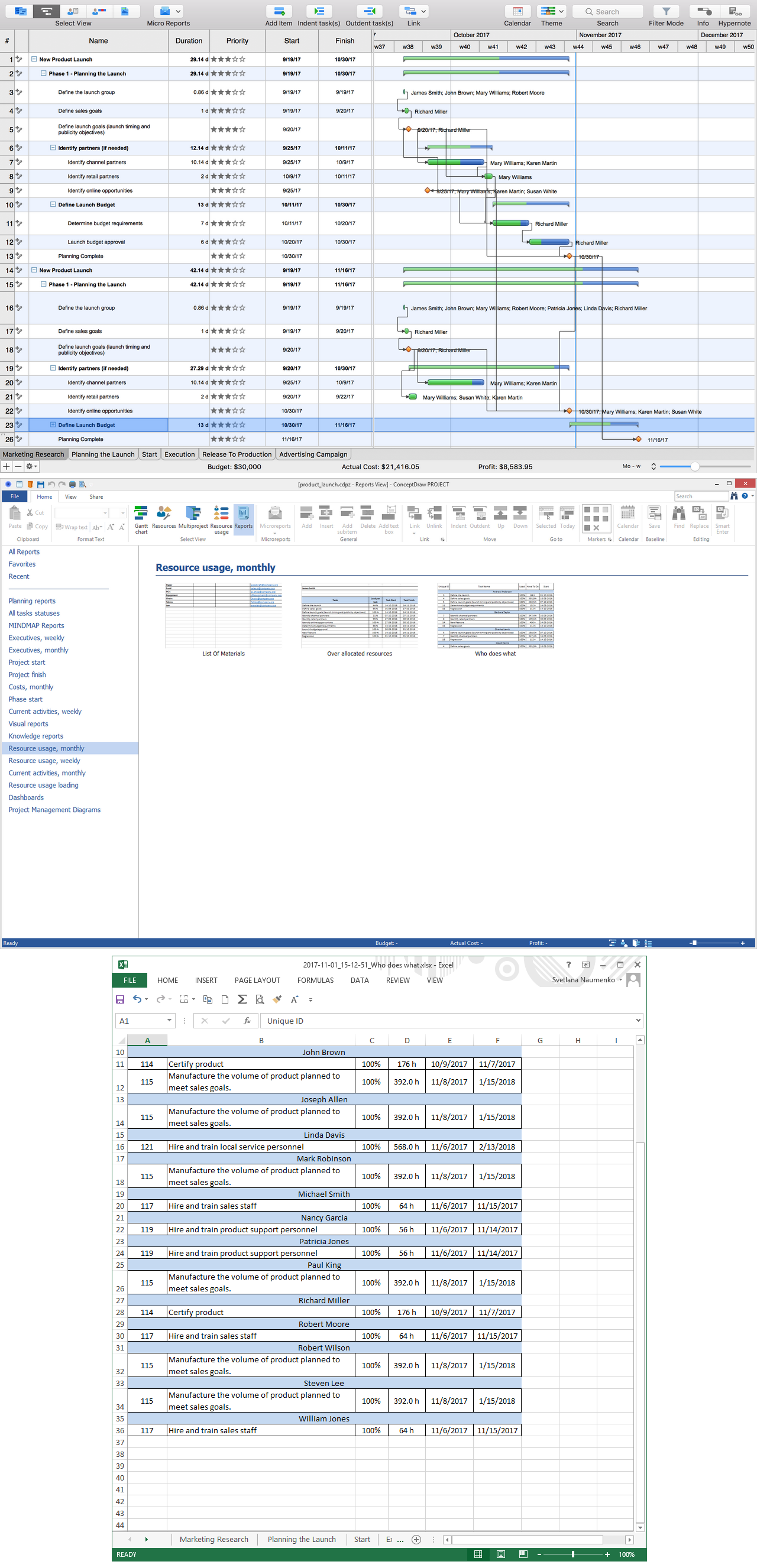Select Marketing Research sheet tab in Excel
Image resolution: width=757 pixels, height=1568 pixels.
tap(213, 1539)
